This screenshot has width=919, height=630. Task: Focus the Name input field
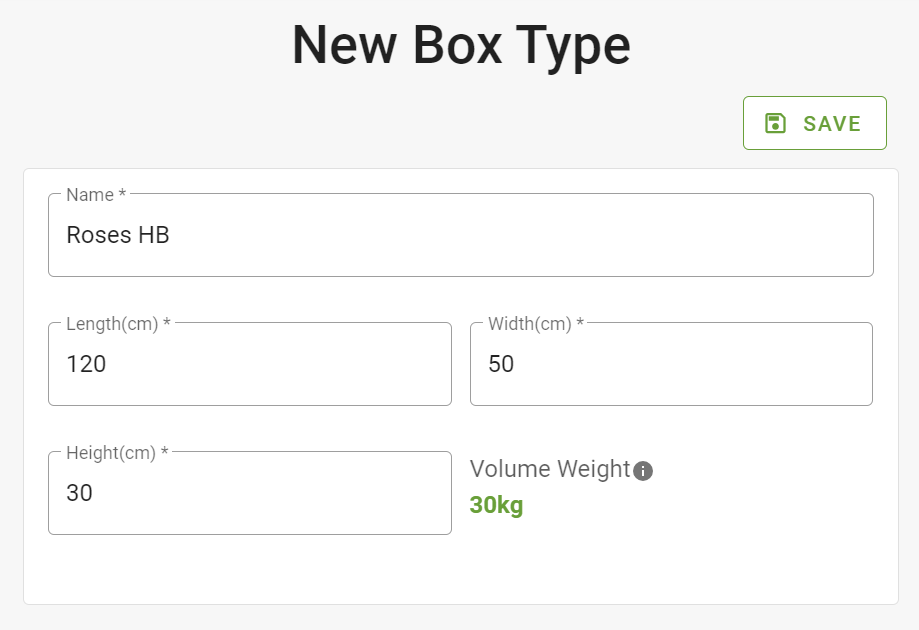461,235
